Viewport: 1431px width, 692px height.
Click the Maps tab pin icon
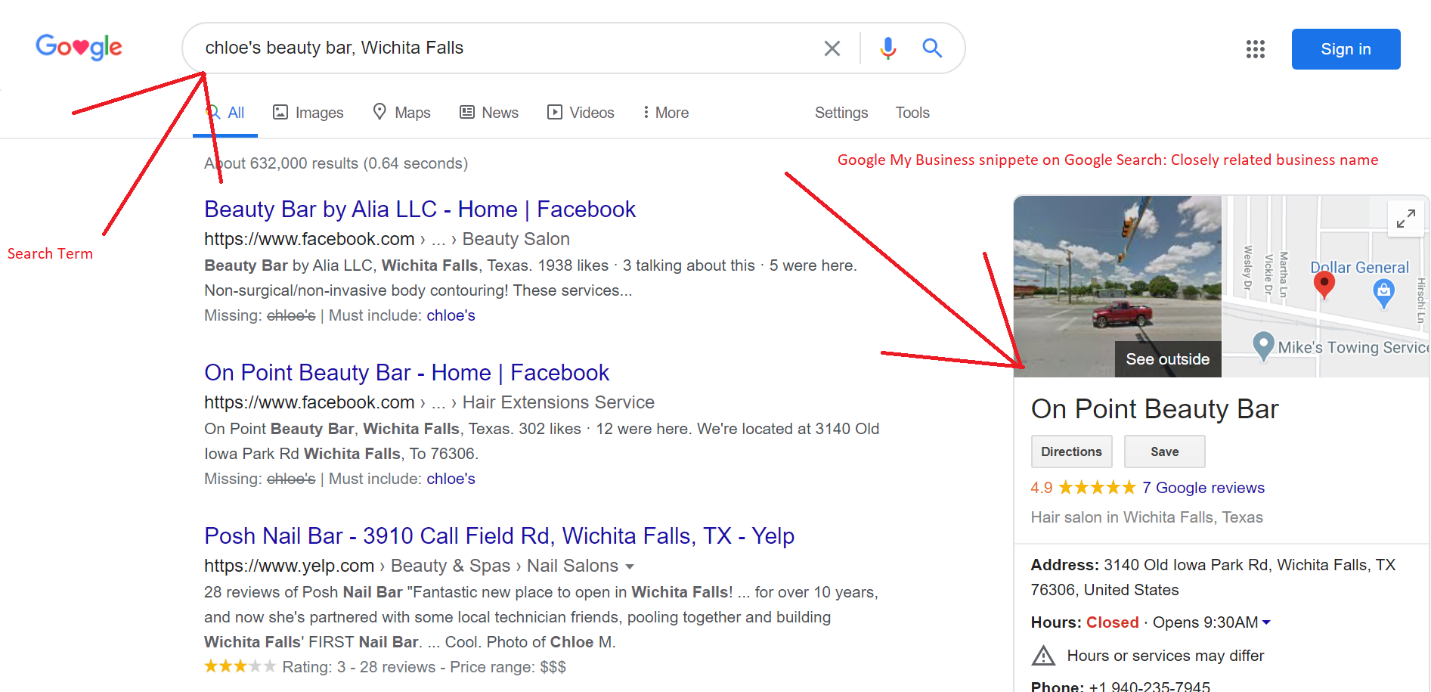click(379, 112)
